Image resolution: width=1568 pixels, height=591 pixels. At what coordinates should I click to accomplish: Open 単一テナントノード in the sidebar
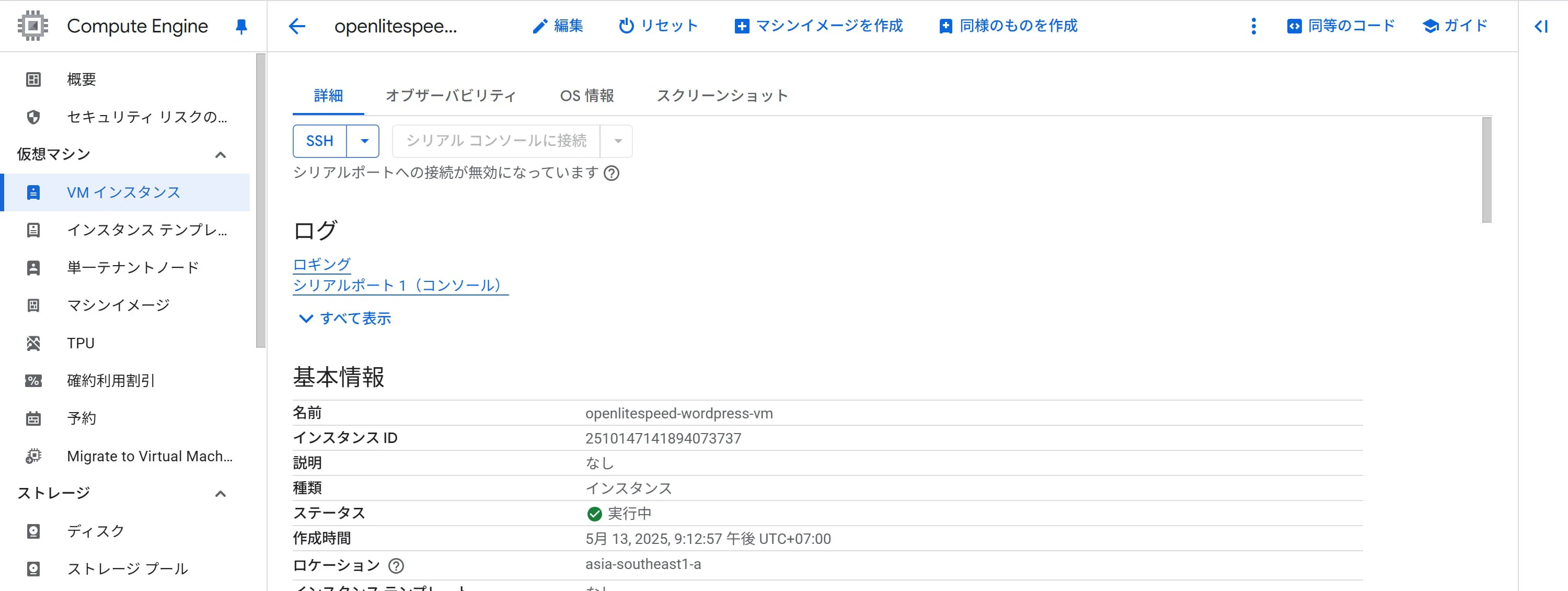[133, 267]
